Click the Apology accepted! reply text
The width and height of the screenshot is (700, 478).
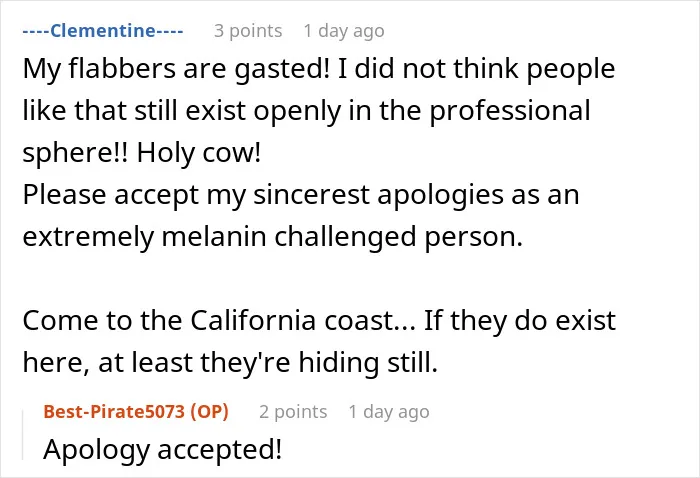[162, 449]
